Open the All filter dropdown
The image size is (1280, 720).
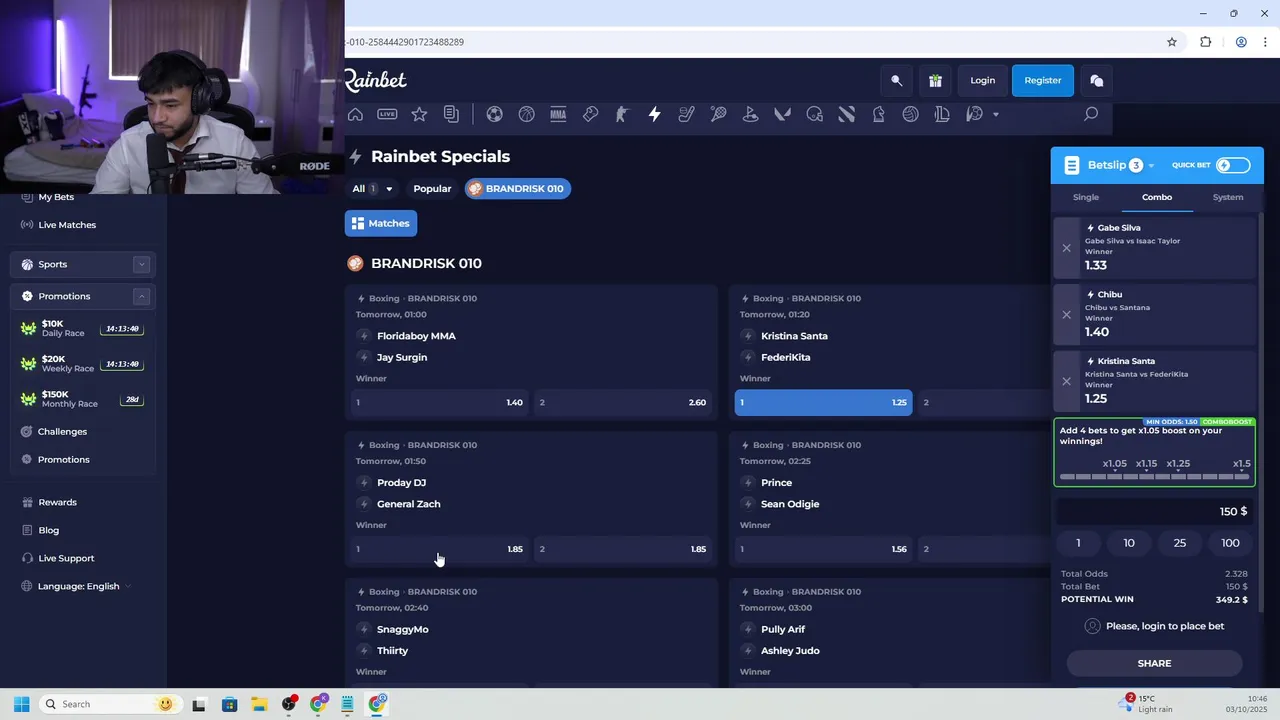coord(372,188)
